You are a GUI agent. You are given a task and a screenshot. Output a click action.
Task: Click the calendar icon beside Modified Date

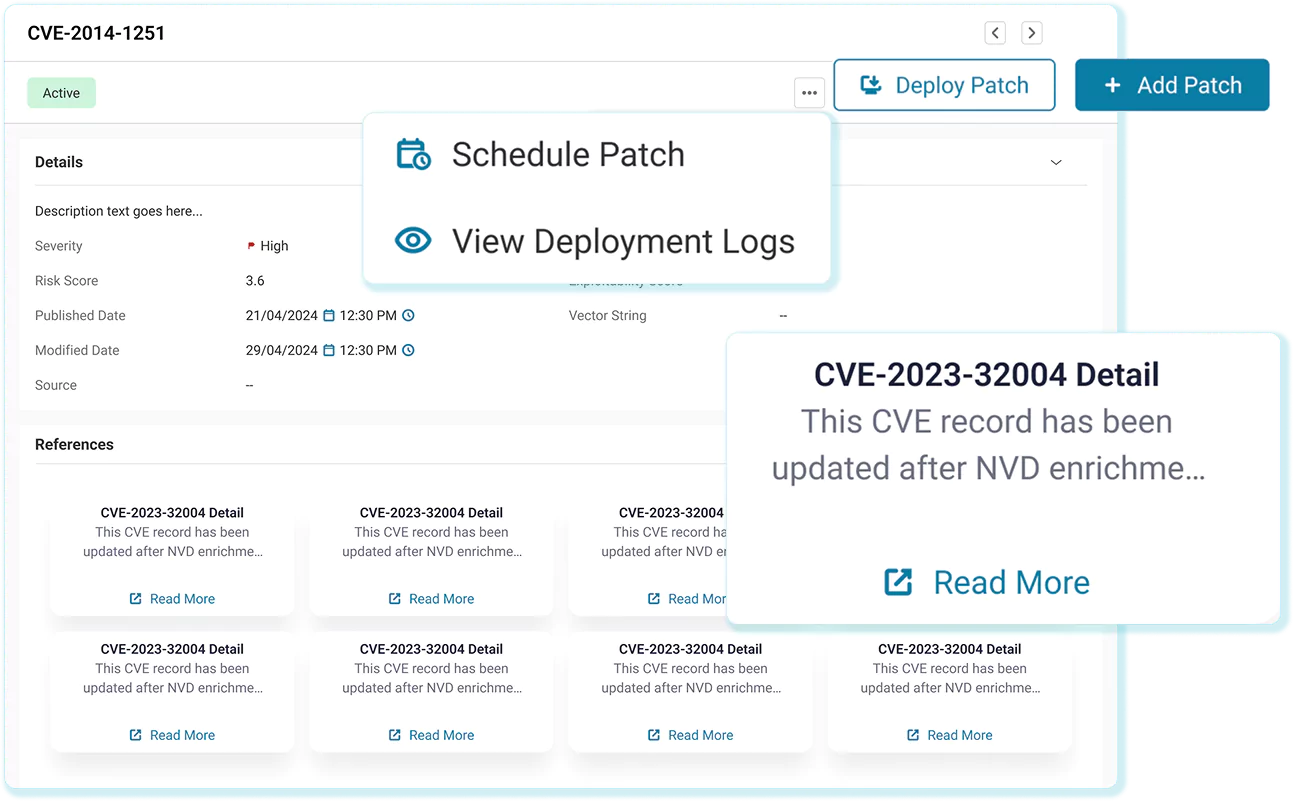(x=328, y=351)
